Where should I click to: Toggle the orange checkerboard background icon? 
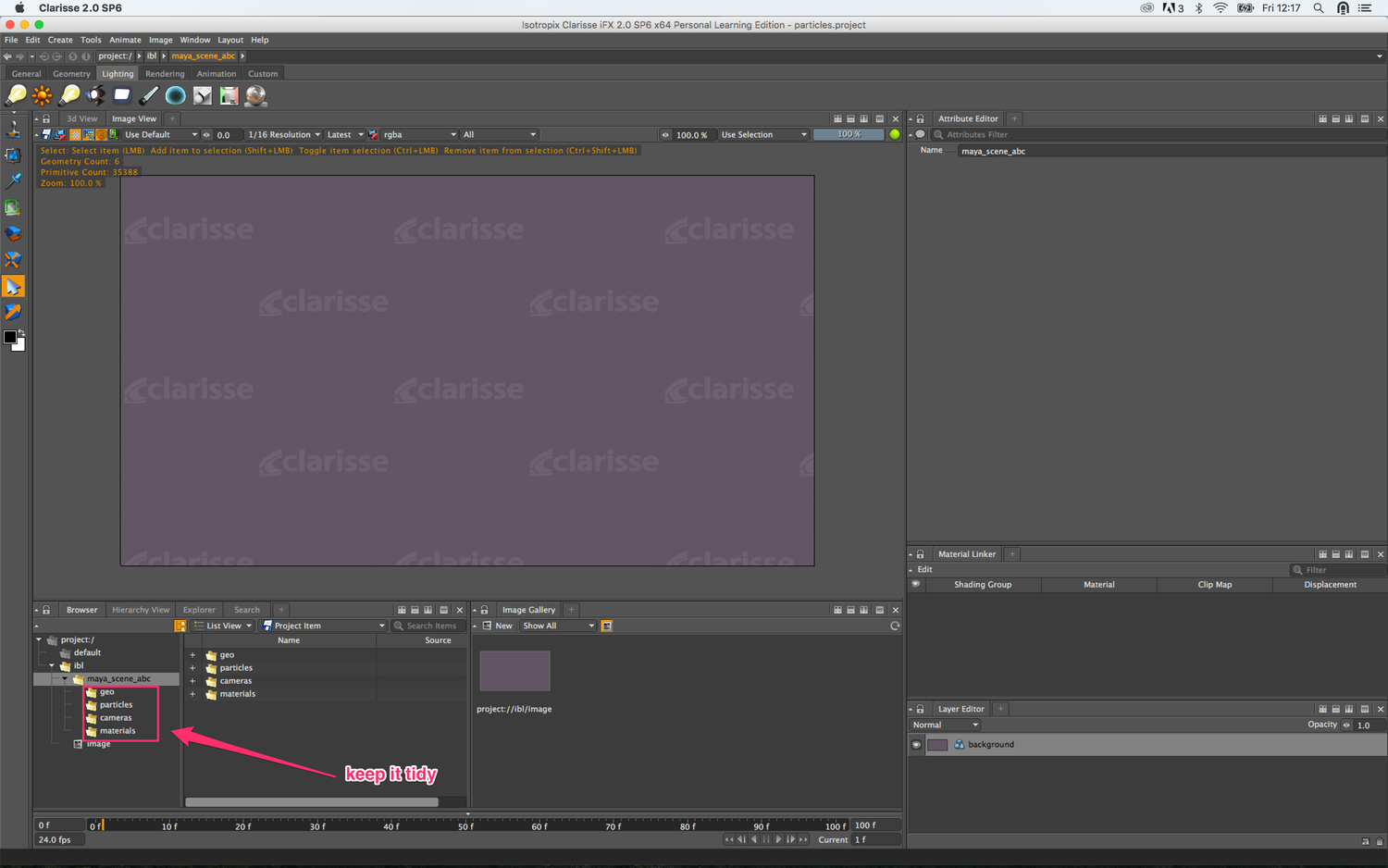click(75, 135)
